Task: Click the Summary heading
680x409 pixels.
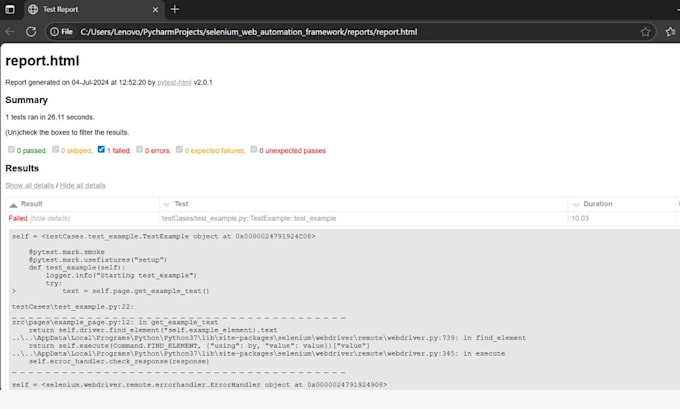Action: point(26,100)
